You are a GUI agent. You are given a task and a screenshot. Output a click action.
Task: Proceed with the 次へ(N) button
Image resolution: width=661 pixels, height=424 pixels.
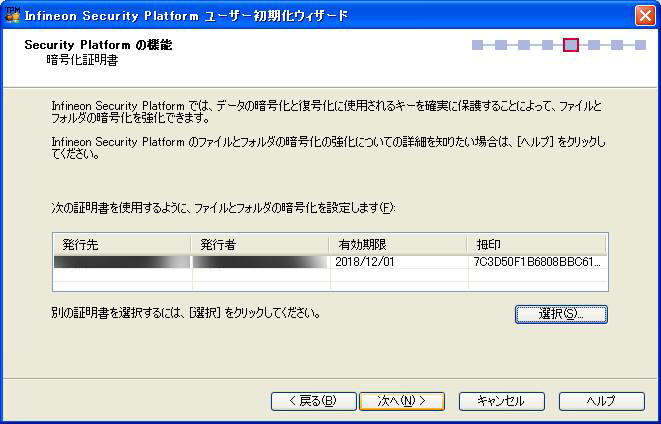(x=402, y=401)
